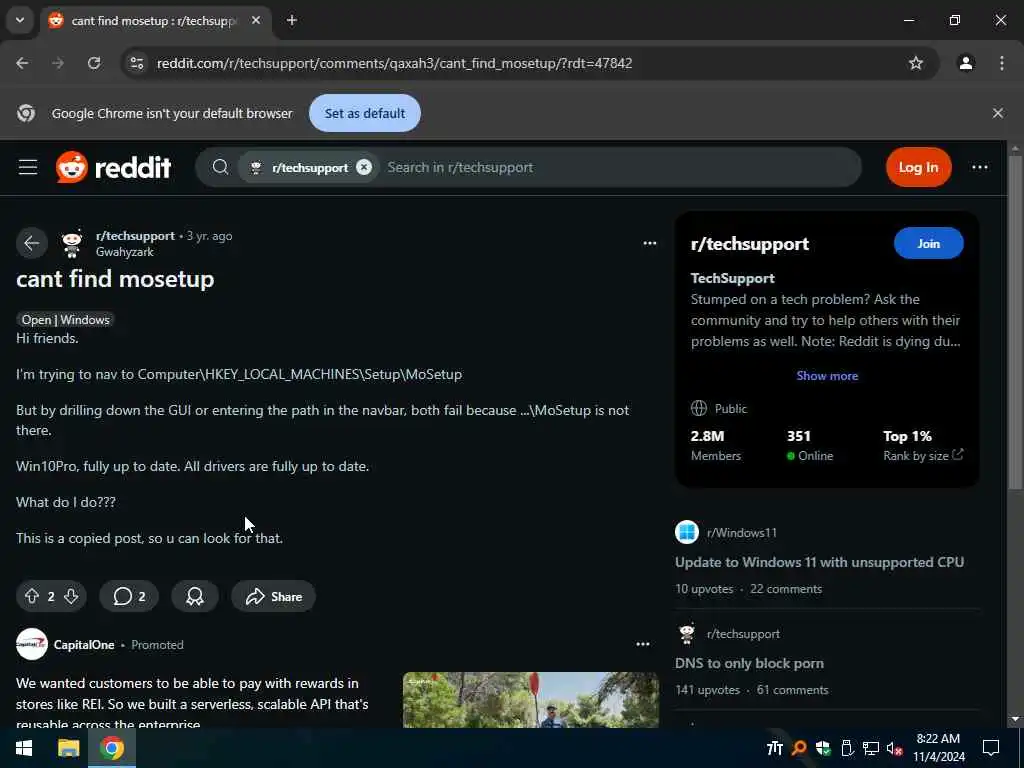The width and height of the screenshot is (1024, 768).
Task: Dismiss the default browser notification bar
Action: pyautogui.click(x=997, y=113)
